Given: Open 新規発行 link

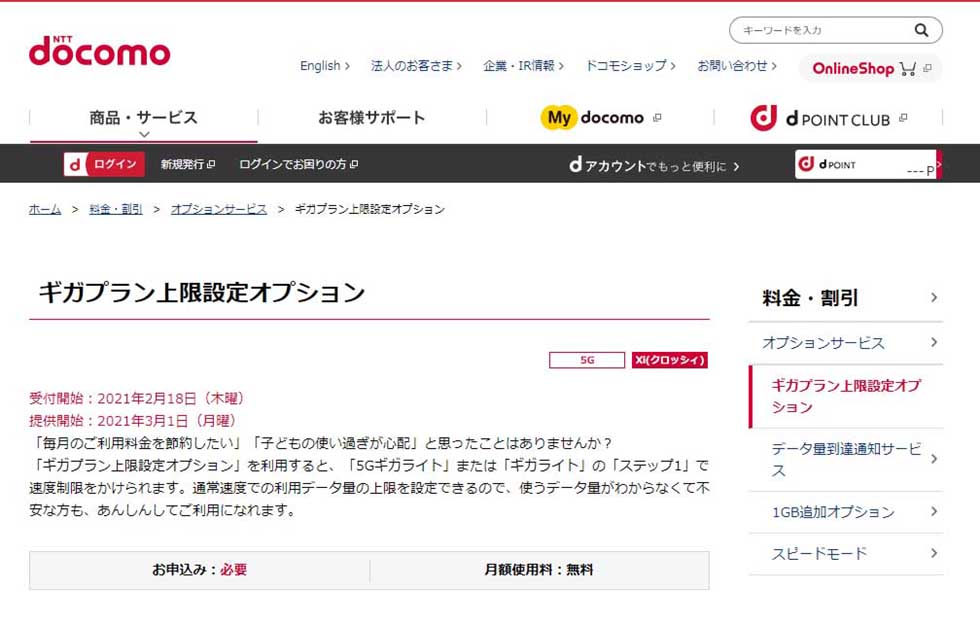Looking at the screenshot, I should coord(188,164).
